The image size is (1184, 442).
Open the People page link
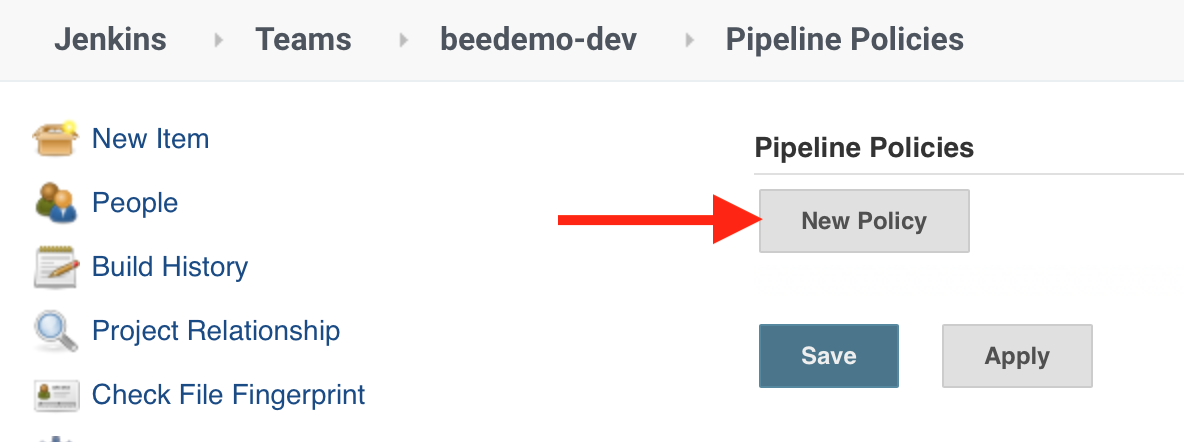[x=135, y=202]
